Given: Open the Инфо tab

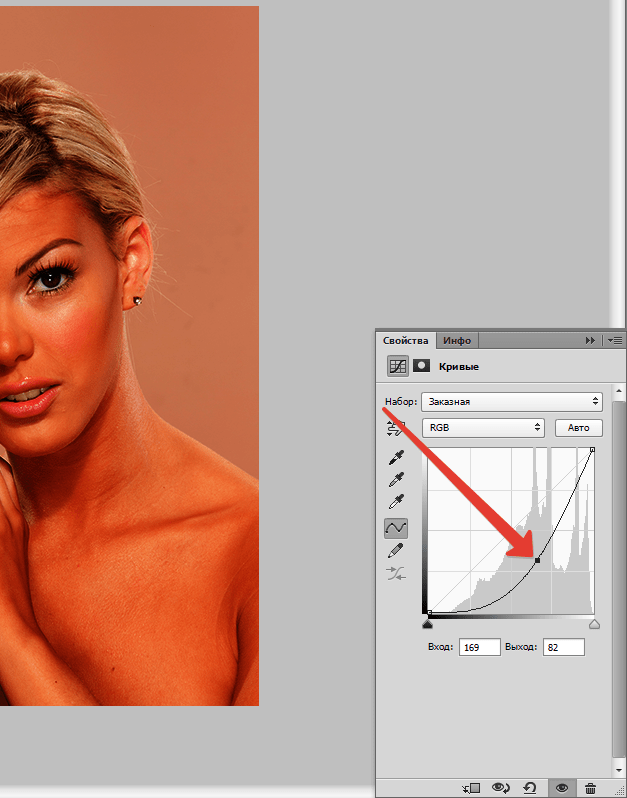Looking at the screenshot, I should click(x=457, y=340).
